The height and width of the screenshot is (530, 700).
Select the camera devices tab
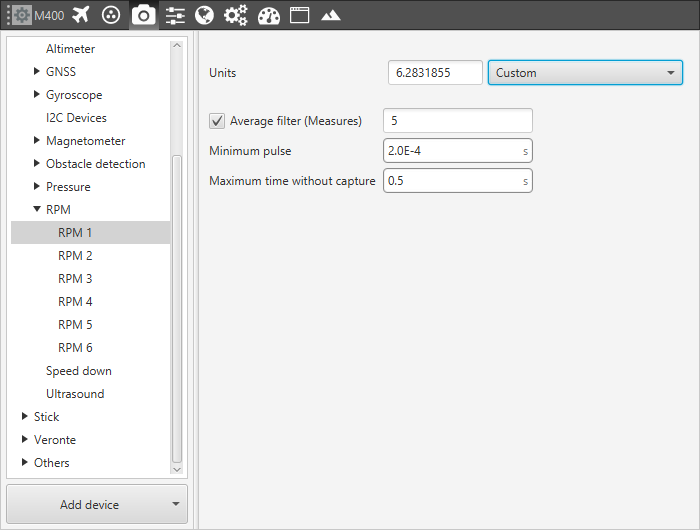pyautogui.click(x=143, y=16)
